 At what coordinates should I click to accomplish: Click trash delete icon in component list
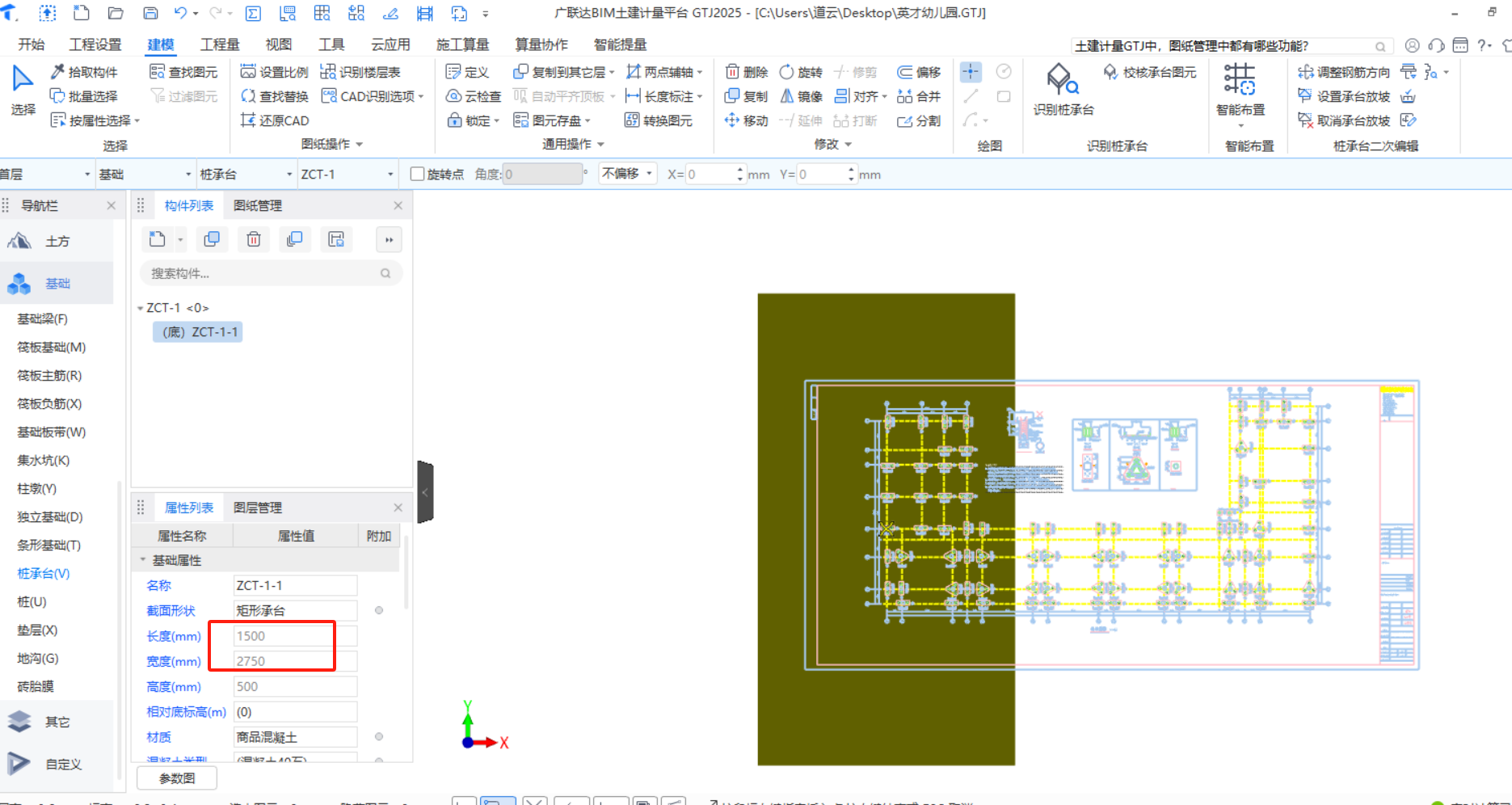point(254,239)
